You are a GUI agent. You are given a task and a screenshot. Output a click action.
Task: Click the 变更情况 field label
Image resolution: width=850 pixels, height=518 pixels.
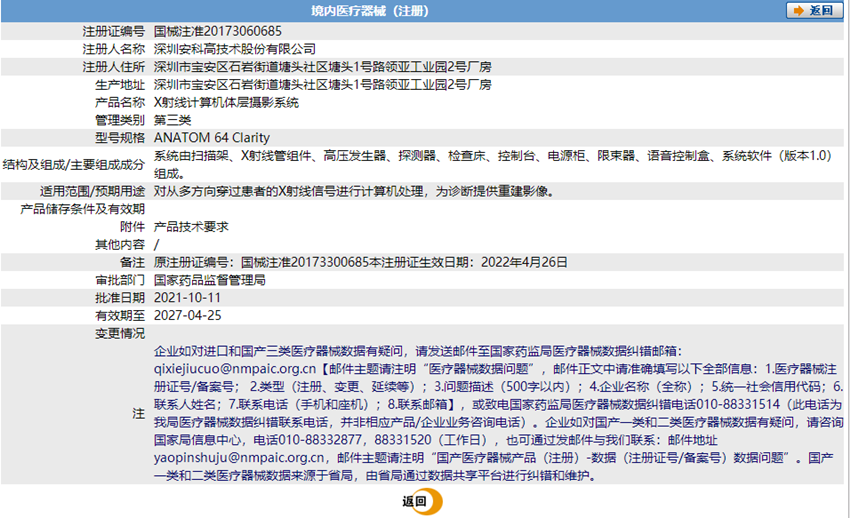(120, 333)
